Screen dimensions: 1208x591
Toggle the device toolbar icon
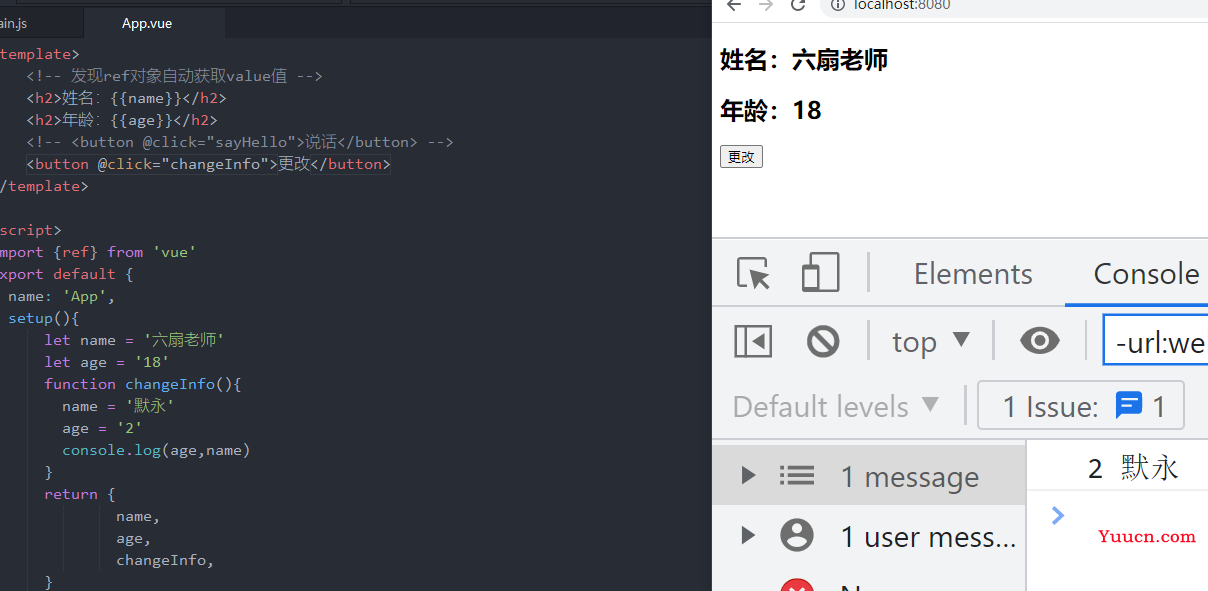pyautogui.click(x=820, y=273)
